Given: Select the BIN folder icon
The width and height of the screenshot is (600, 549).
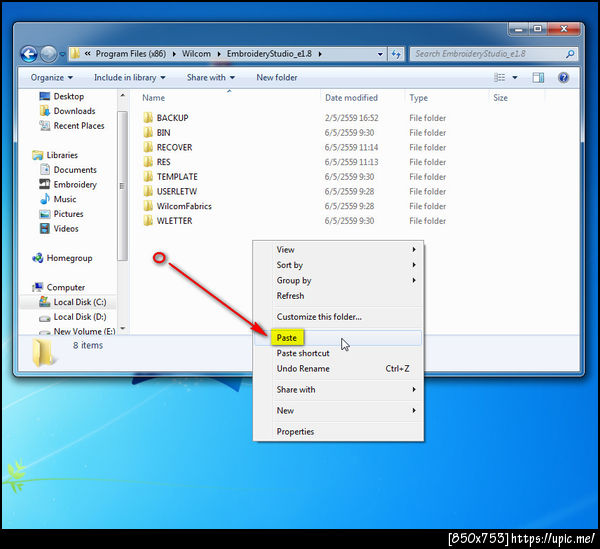Looking at the screenshot, I should [148, 132].
